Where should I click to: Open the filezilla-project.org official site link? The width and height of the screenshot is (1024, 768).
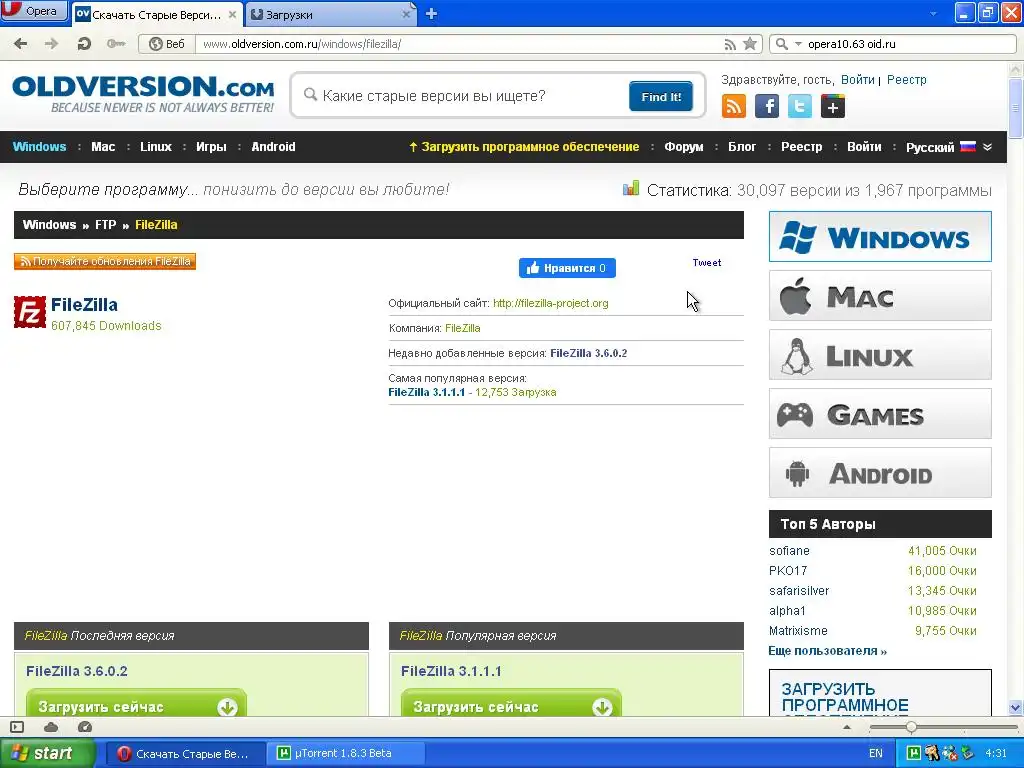click(551, 303)
